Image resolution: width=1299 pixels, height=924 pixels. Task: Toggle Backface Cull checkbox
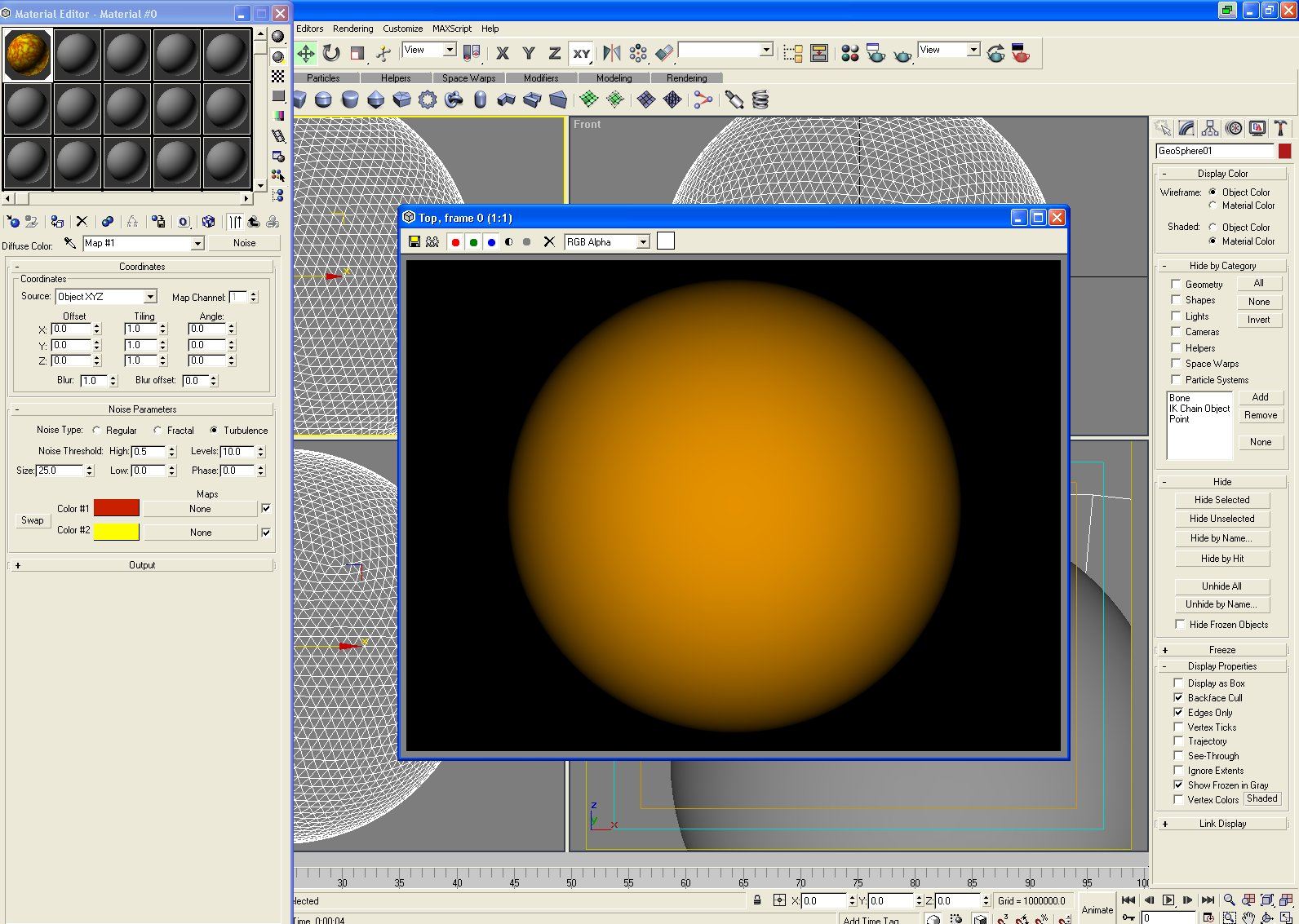coord(1178,698)
